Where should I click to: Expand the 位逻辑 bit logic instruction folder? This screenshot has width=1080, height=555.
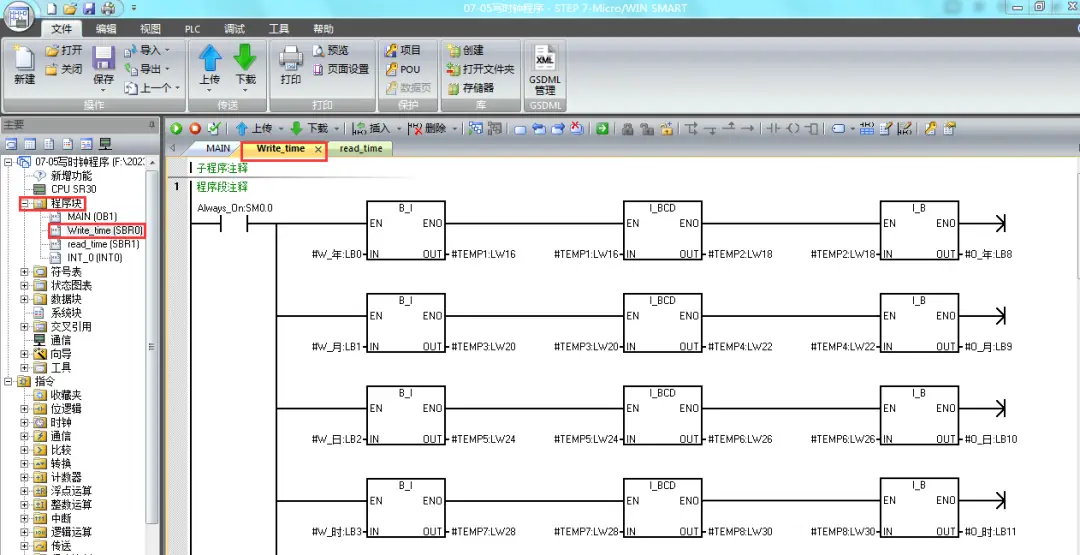tap(25, 409)
